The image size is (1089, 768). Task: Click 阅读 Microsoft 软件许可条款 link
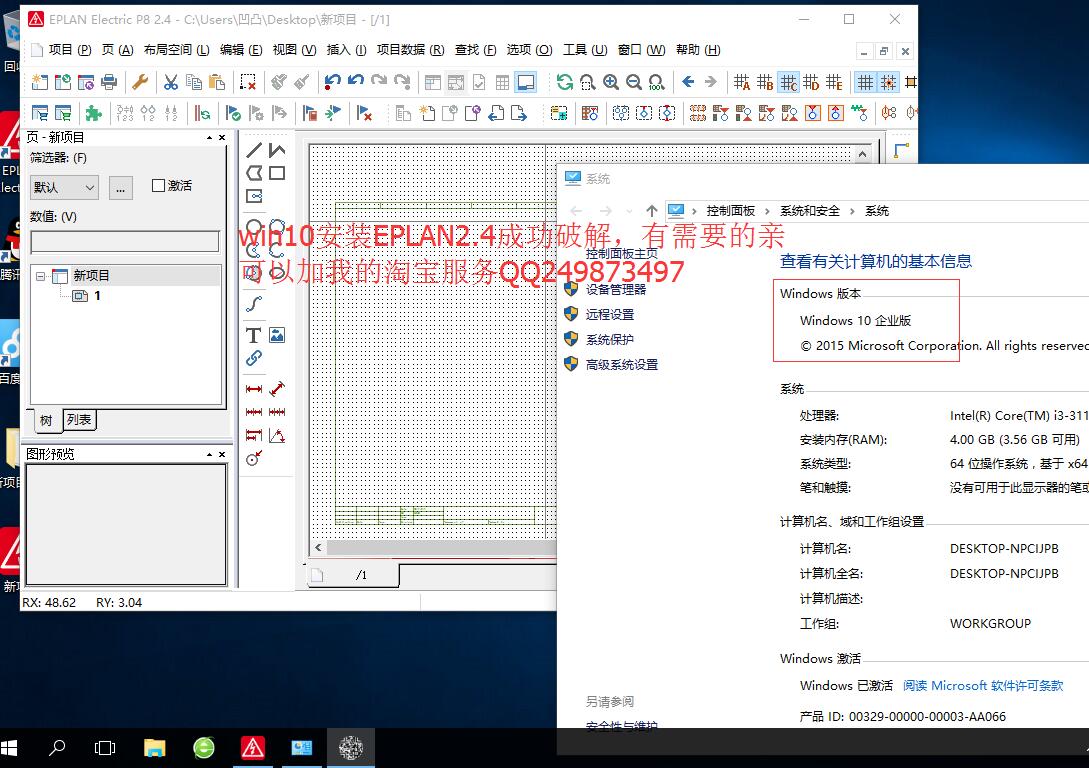(983, 685)
